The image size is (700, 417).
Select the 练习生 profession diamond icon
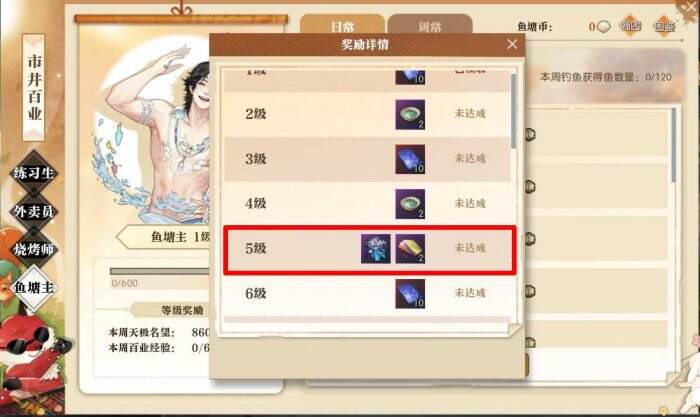(34, 173)
